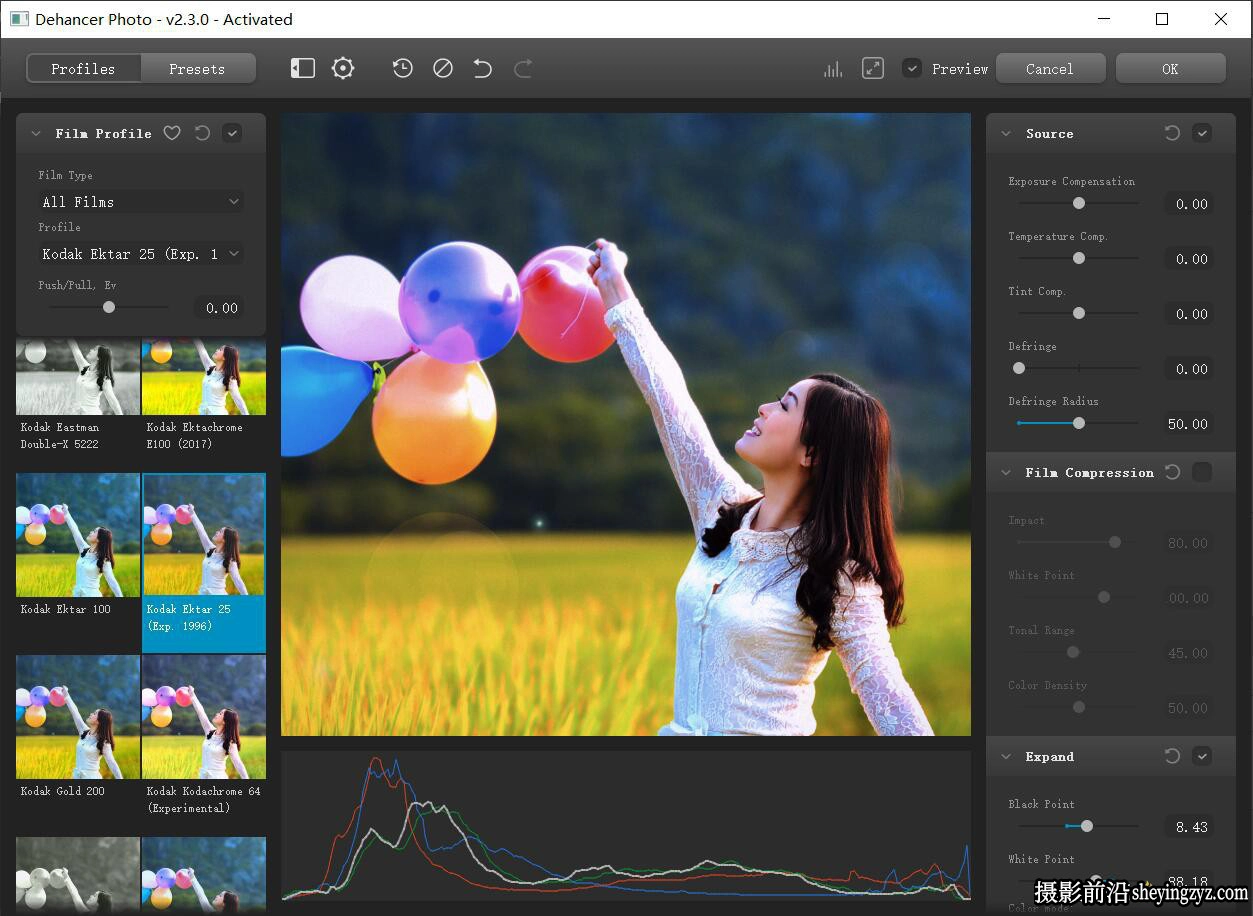1253x916 pixels.
Task: Select the Kodak Ektar 25 (Exp. 1996) thumbnail
Action: [x=204, y=535]
